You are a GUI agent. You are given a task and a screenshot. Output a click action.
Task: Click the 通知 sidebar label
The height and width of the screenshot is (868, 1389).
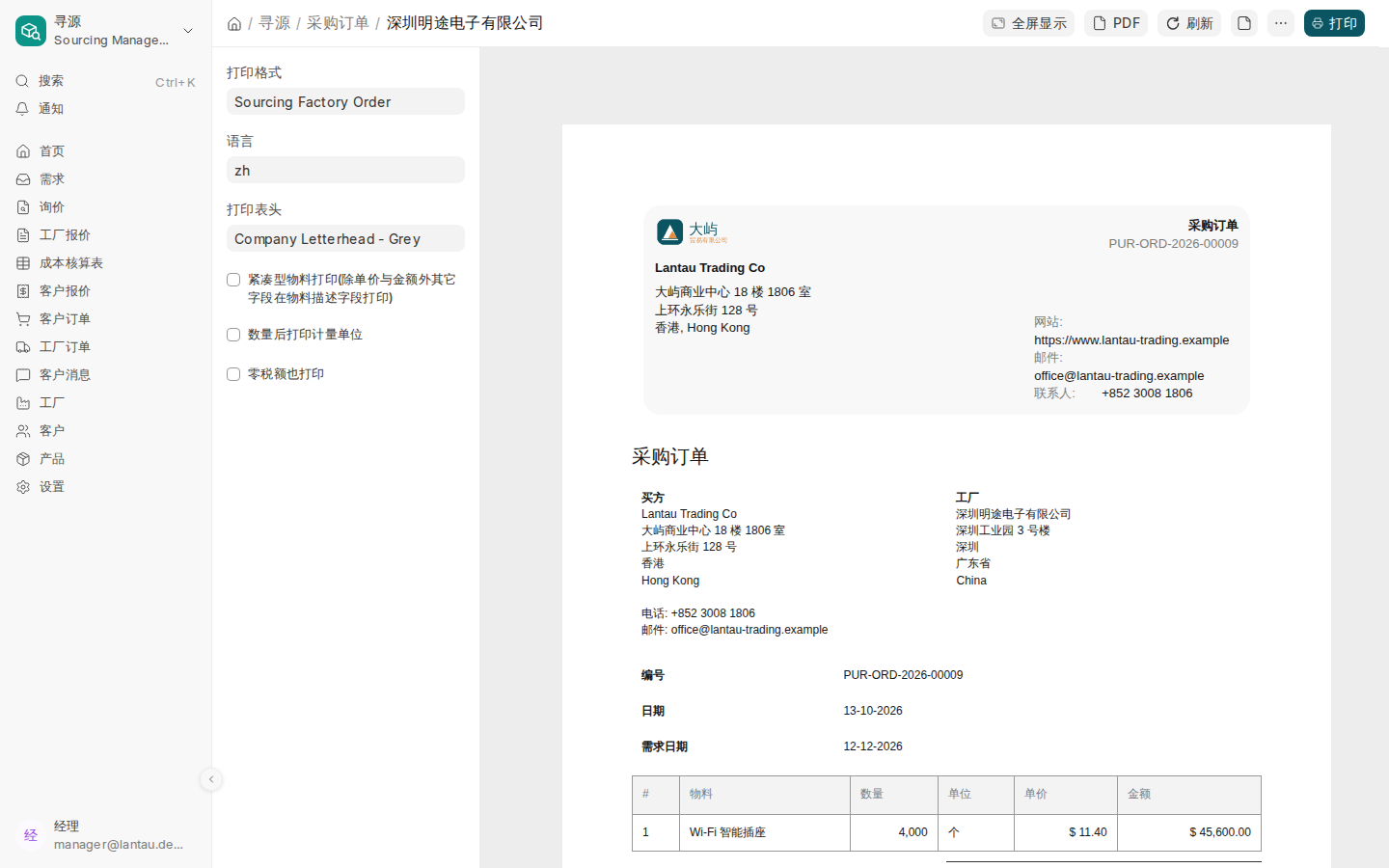coord(51,109)
